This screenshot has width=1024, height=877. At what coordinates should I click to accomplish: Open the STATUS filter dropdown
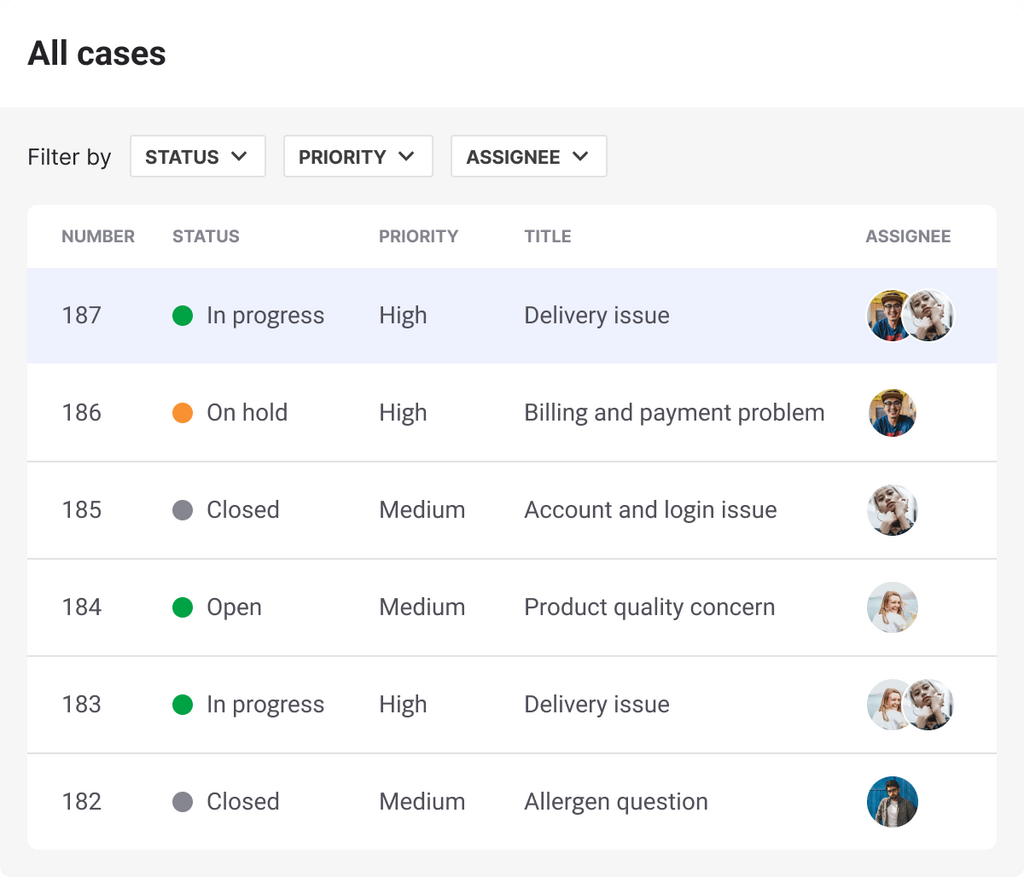pyautogui.click(x=197, y=157)
